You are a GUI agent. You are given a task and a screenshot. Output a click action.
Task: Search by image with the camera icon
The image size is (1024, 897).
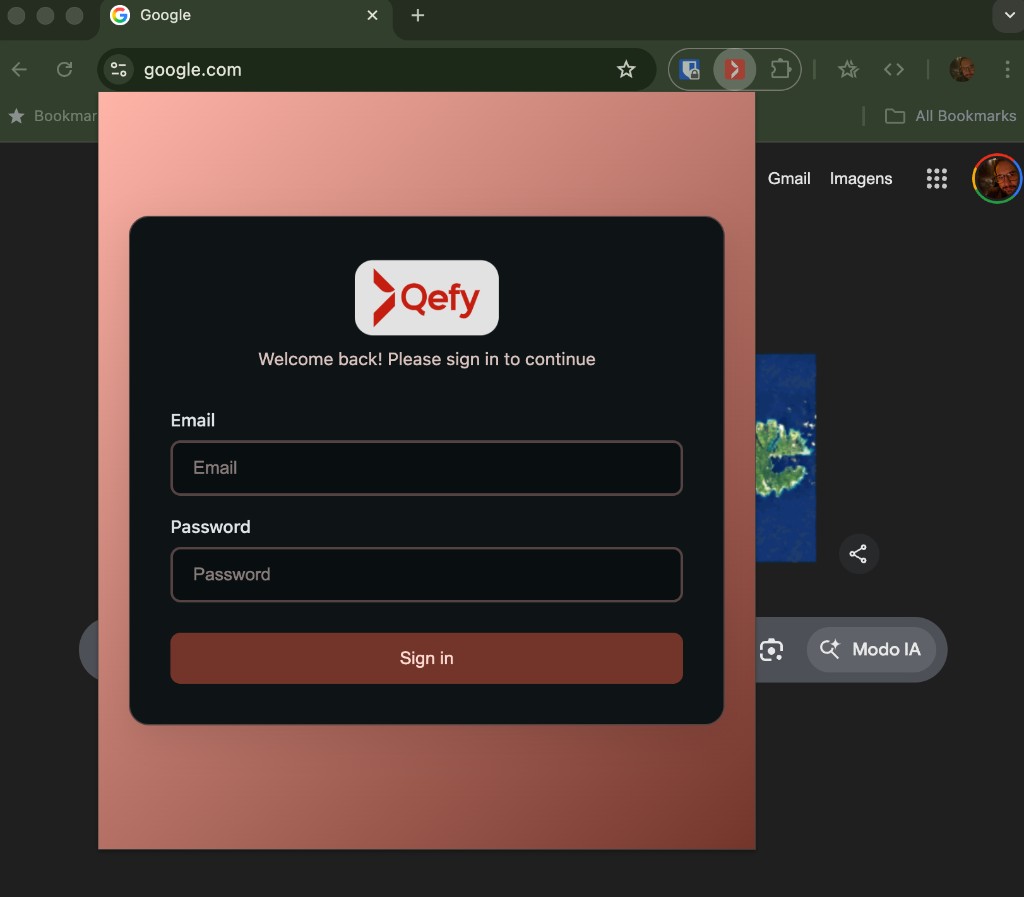coord(771,650)
